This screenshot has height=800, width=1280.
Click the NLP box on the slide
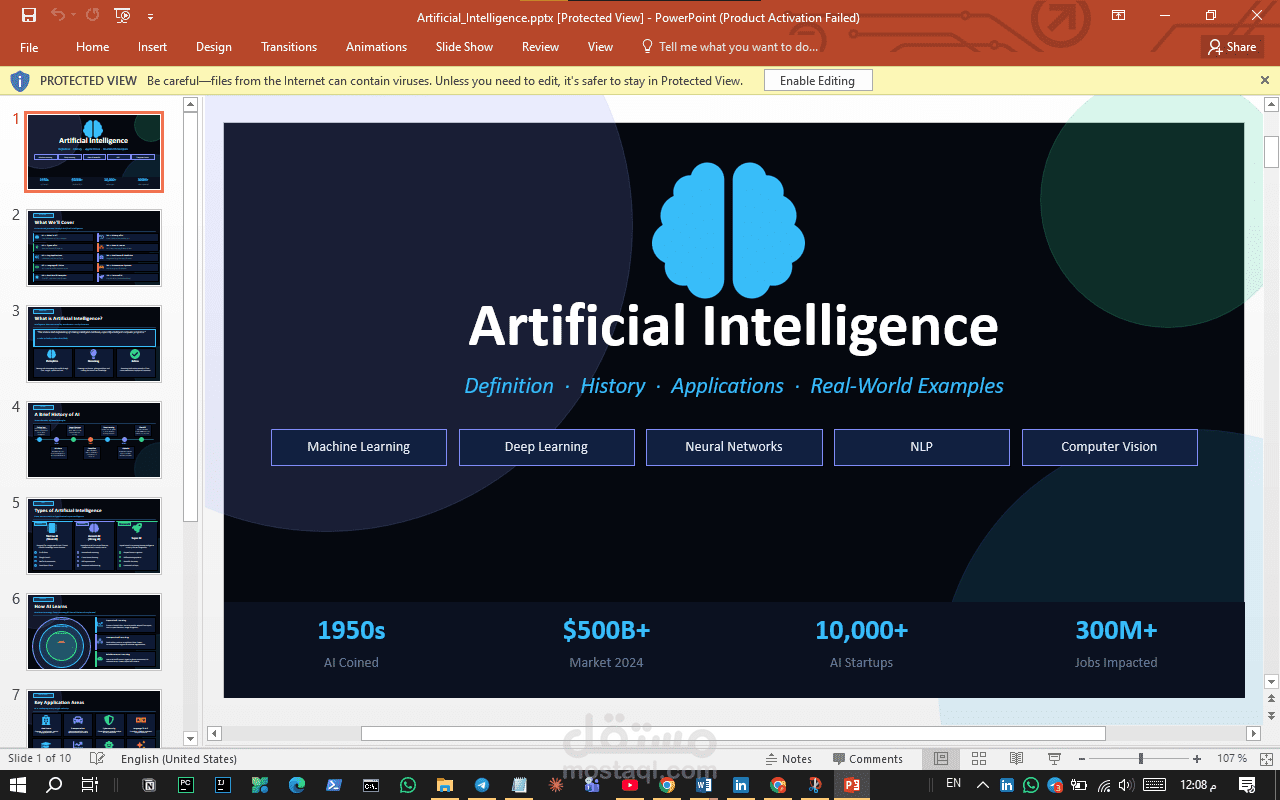click(x=922, y=447)
